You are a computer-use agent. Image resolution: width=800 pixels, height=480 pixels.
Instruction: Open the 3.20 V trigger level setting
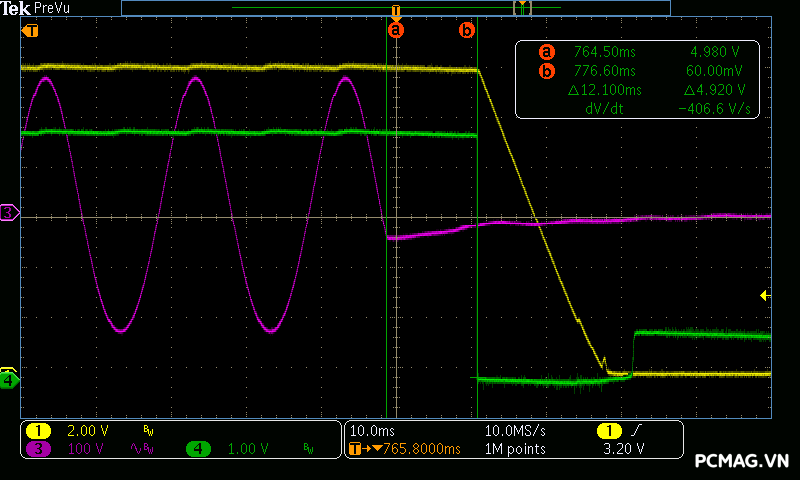tap(624, 449)
